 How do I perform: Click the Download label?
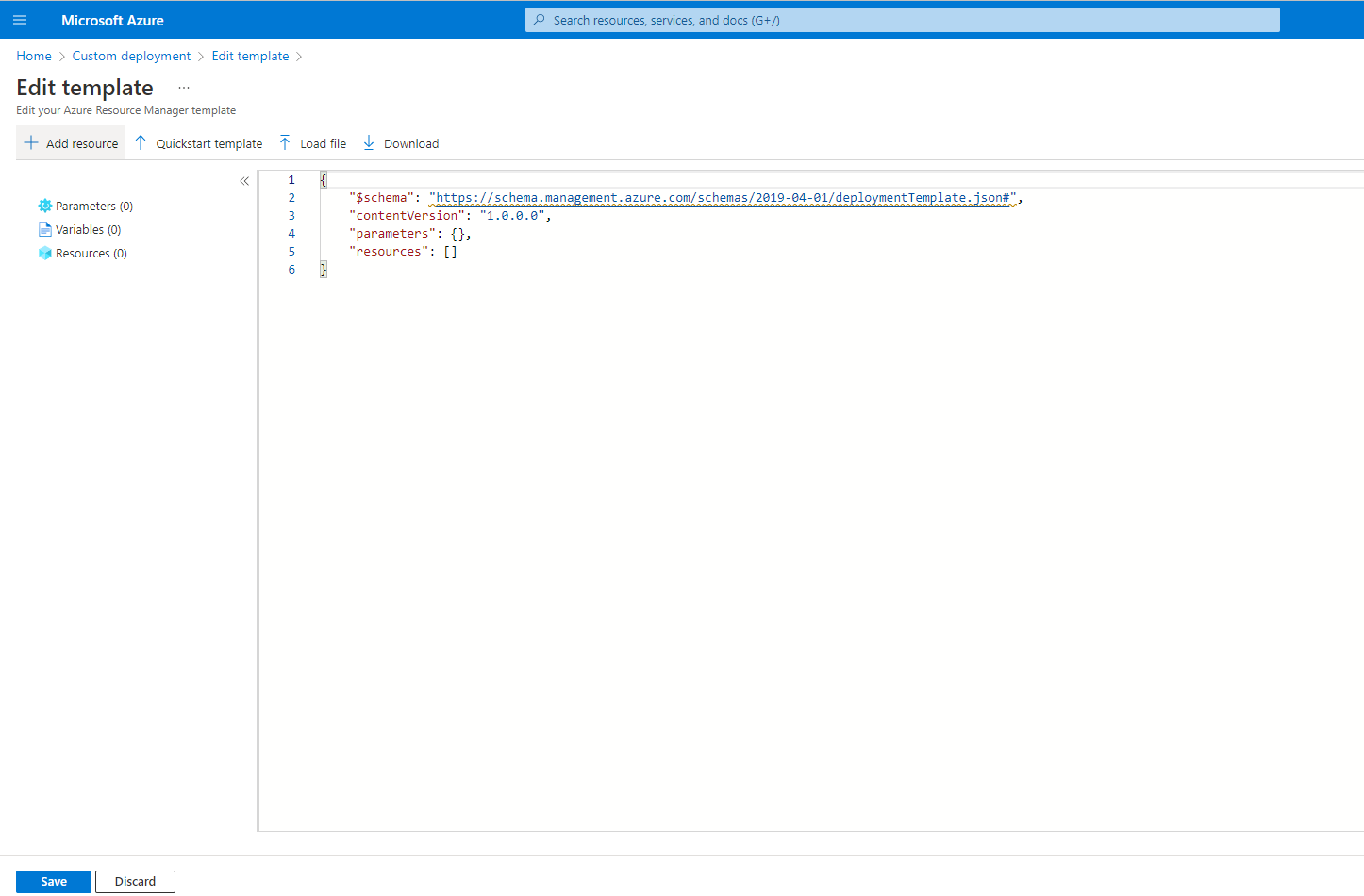411,143
